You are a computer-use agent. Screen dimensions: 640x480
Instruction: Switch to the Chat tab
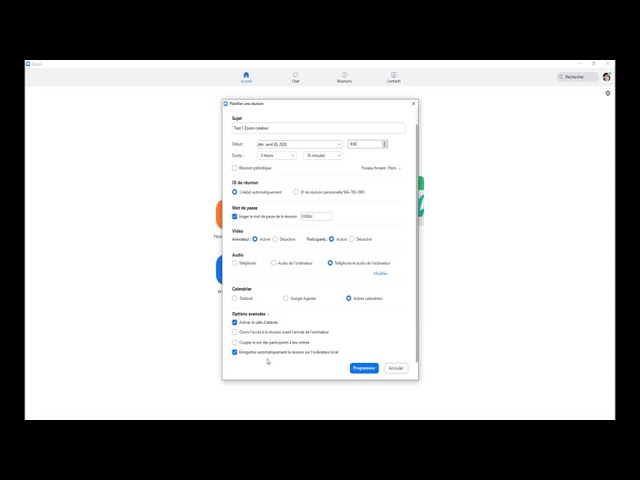(x=295, y=78)
